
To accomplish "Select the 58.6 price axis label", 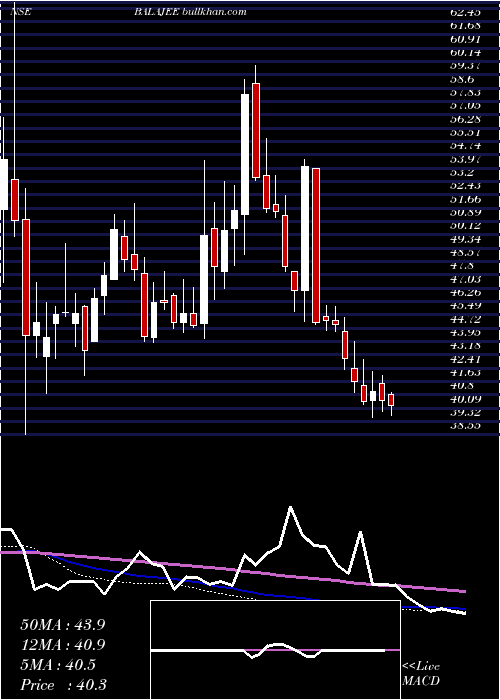I will pyautogui.click(x=461, y=79).
